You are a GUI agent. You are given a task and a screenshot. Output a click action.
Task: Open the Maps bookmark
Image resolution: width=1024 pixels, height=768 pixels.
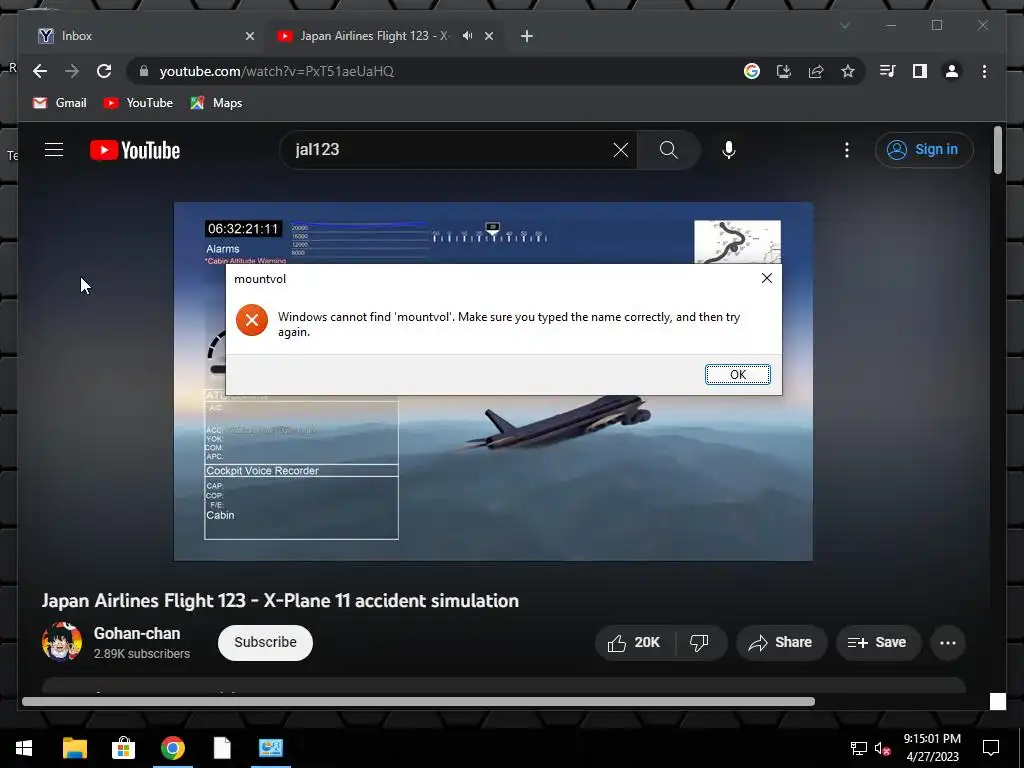pos(216,103)
